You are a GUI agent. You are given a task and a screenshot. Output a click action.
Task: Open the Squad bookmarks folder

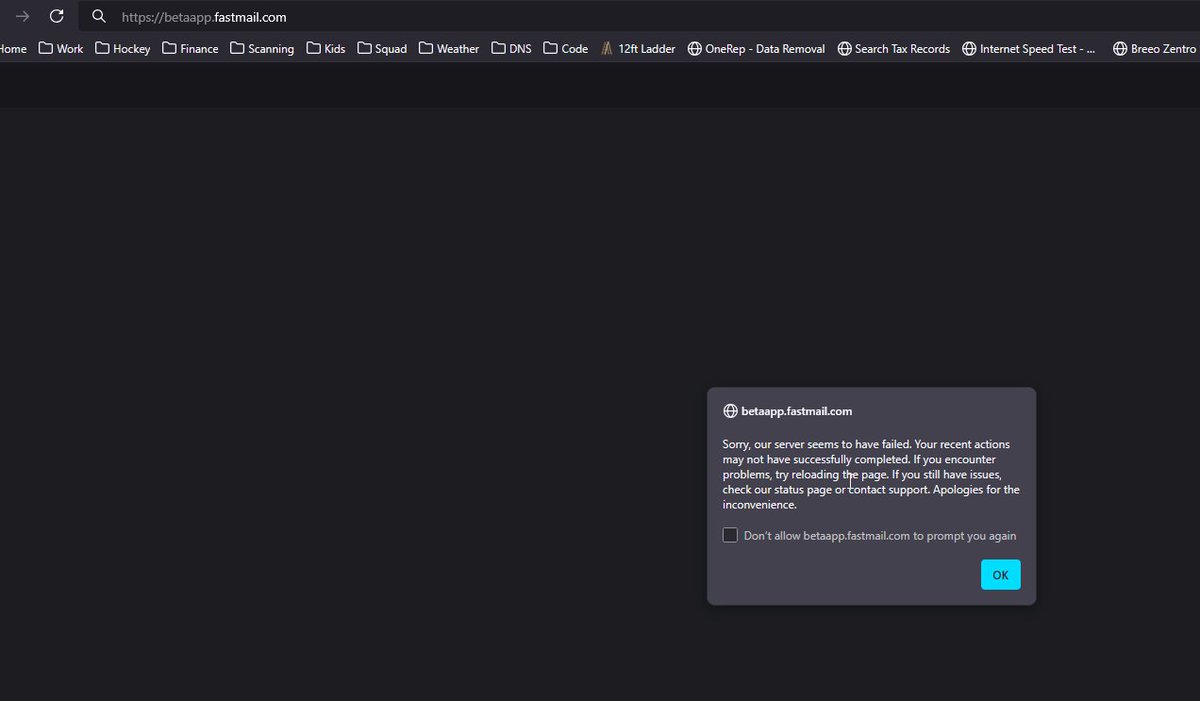tap(382, 48)
